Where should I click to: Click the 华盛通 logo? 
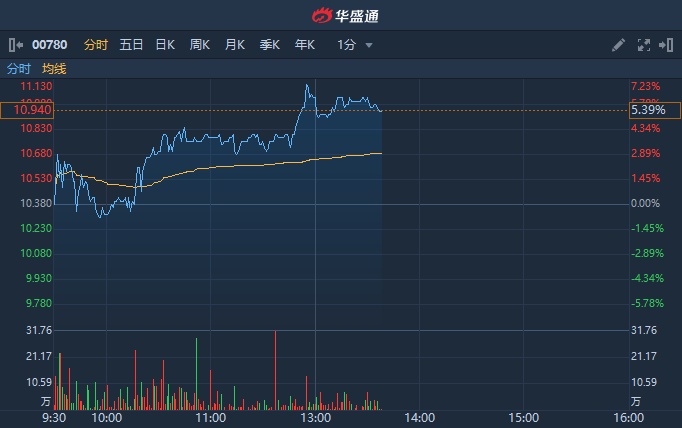click(341, 15)
